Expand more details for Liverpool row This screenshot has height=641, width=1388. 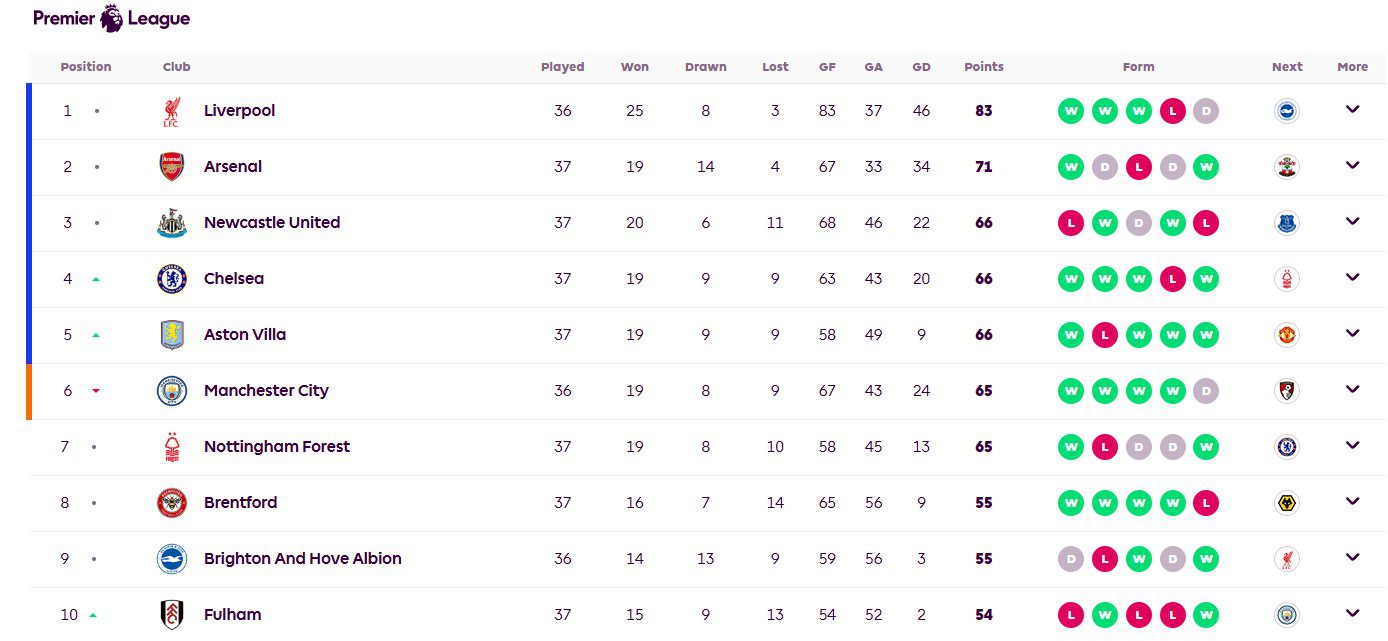(1352, 110)
